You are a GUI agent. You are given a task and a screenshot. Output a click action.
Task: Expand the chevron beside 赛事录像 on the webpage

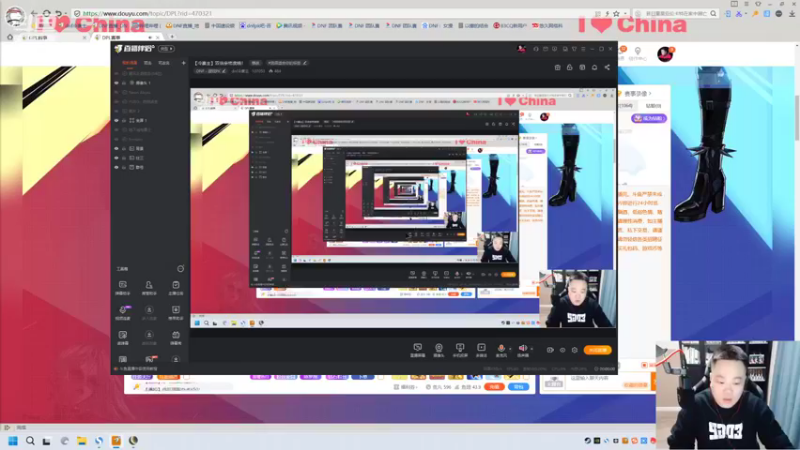coord(650,93)
